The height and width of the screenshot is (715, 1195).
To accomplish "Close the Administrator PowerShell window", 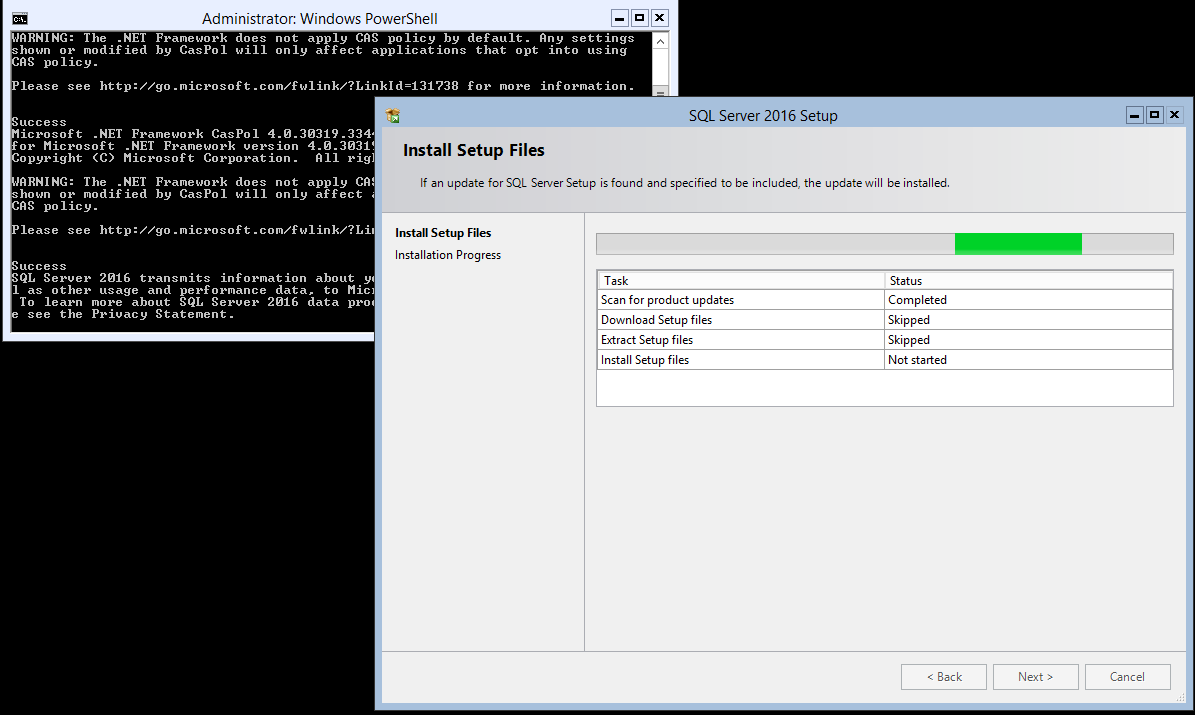I will [659, 18].
